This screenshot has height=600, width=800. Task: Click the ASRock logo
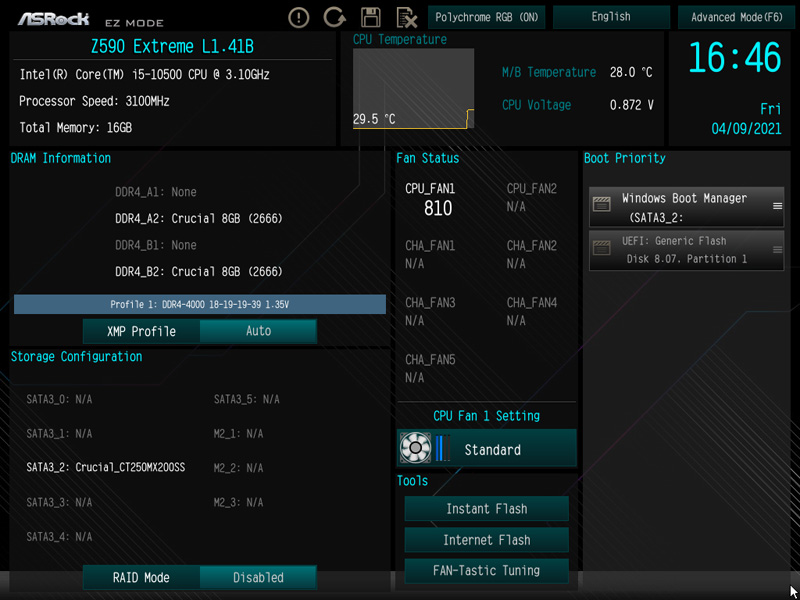pos(53,19)
